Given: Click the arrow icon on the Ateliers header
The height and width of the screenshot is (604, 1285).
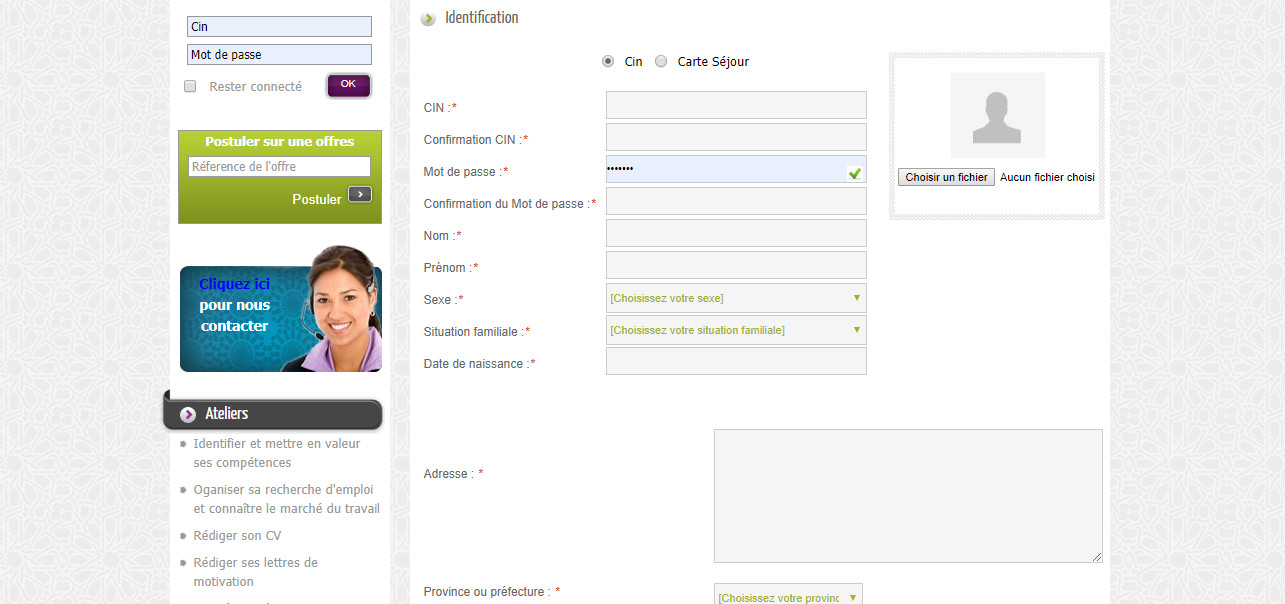Looking at the screenshot, I should [x=186, y=413].
